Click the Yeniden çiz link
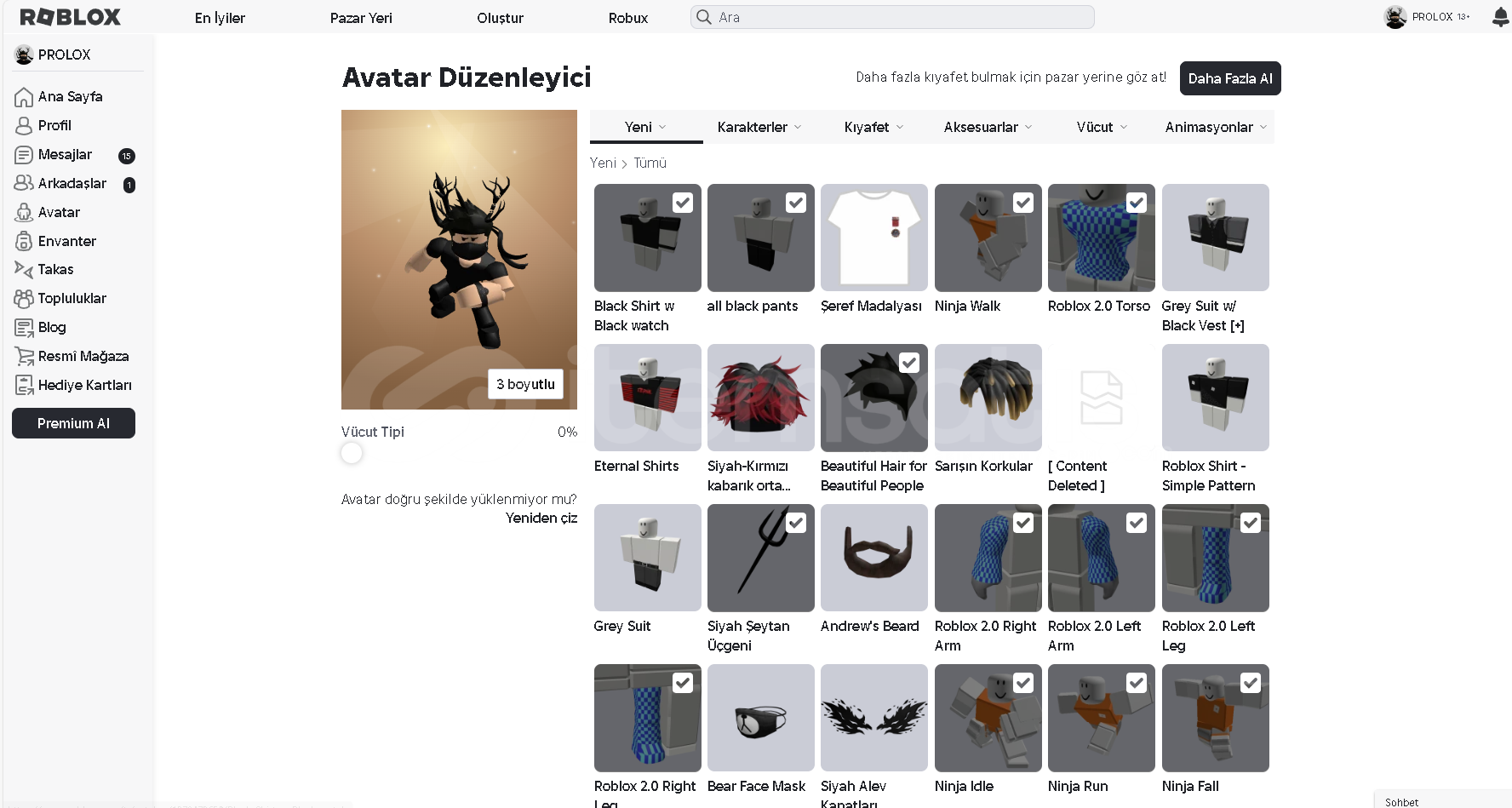This screenshot has height=808, width=1512. [541, 518]
